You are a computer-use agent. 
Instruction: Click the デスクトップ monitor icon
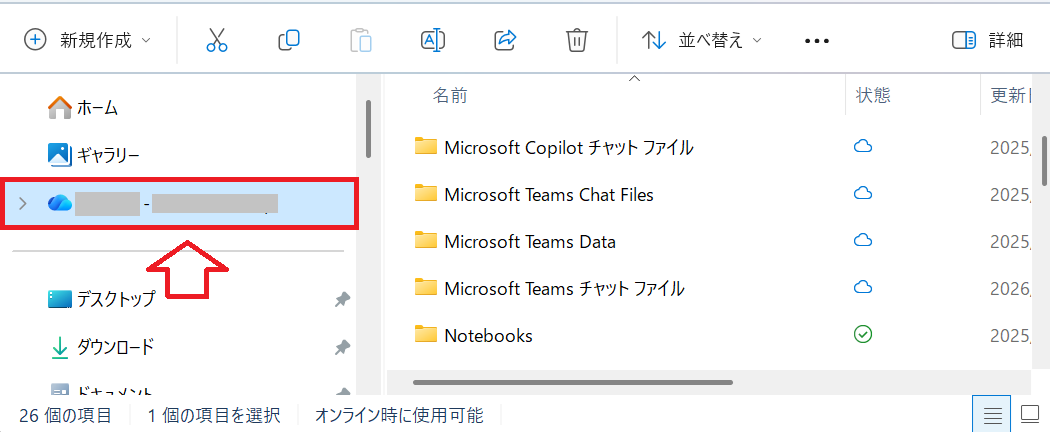point(60,299)
